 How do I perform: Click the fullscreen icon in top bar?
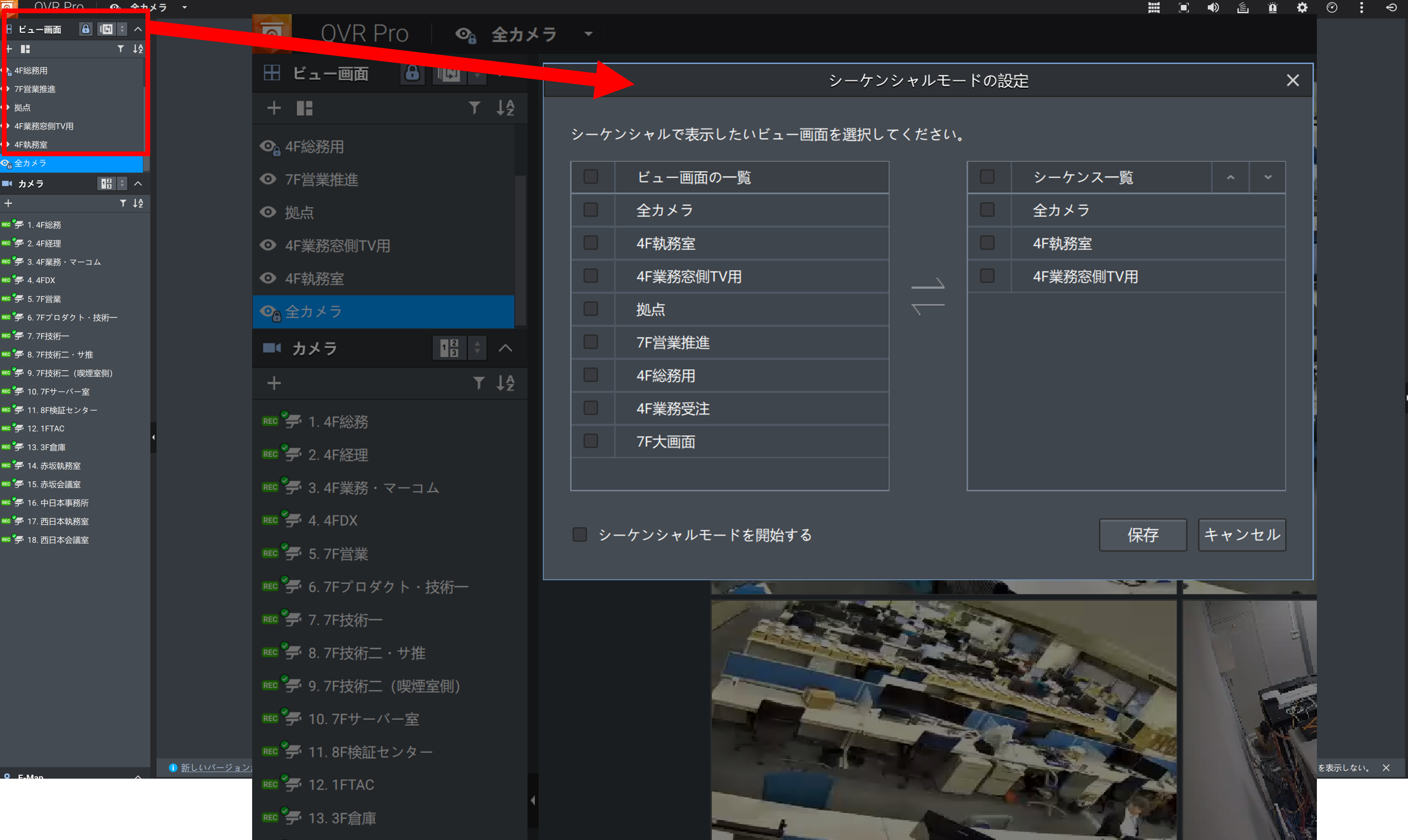[x=1183, y=8]
